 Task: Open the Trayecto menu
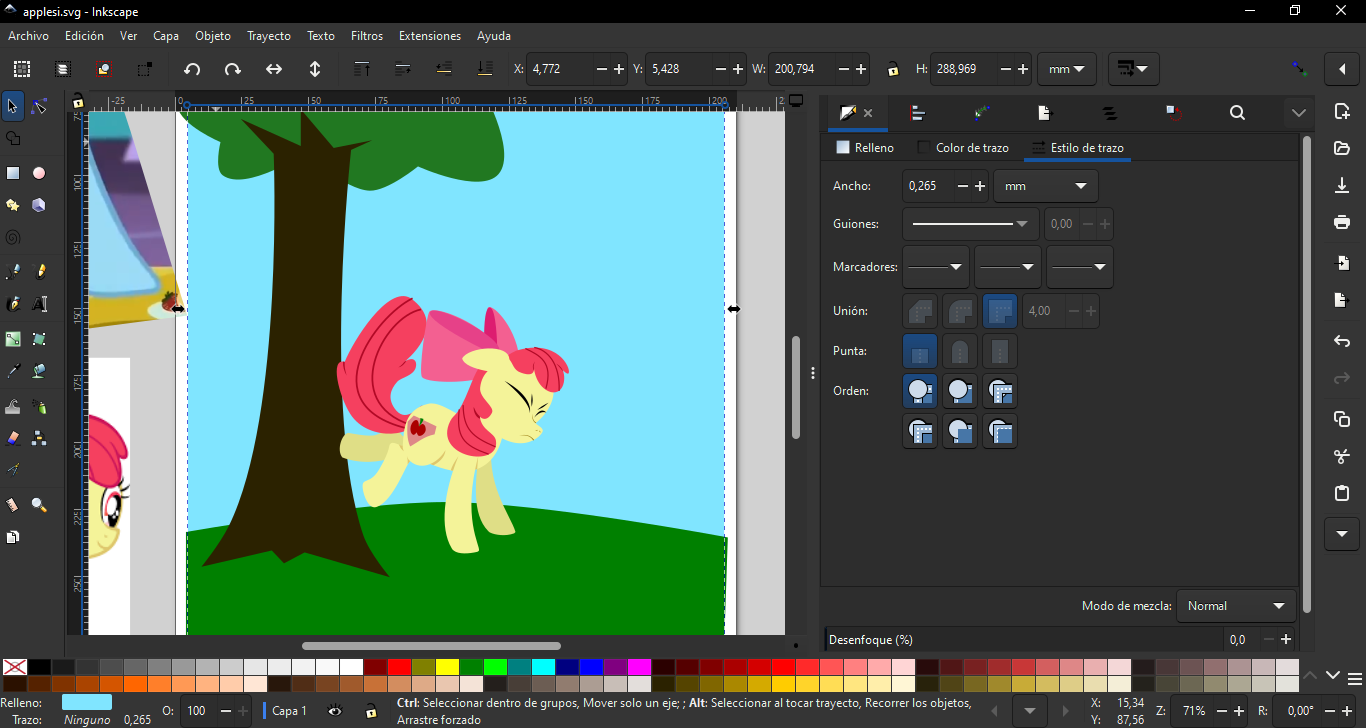269,36
